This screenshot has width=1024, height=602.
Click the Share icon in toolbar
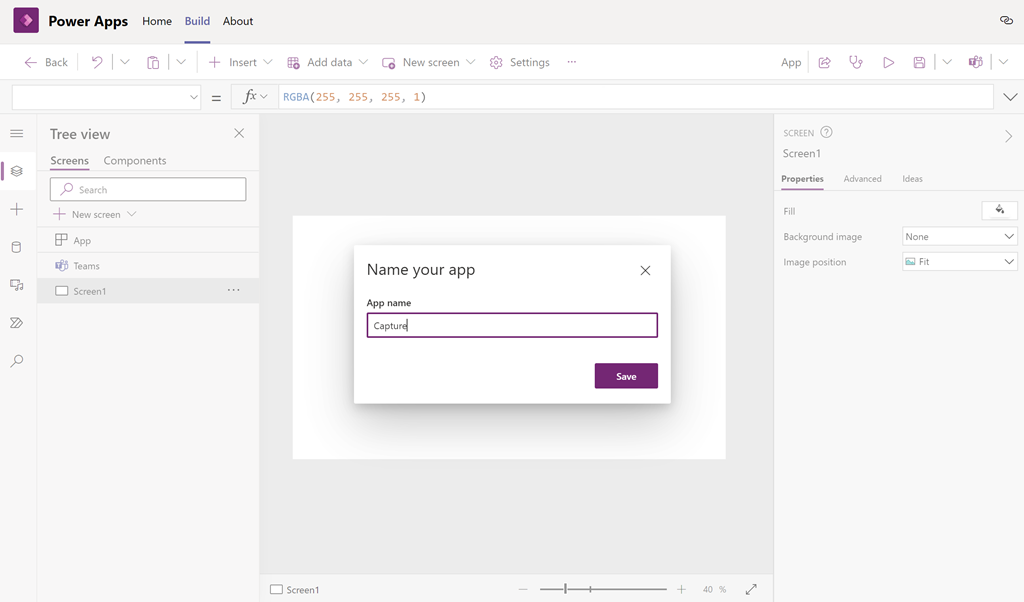pos(824,62)
